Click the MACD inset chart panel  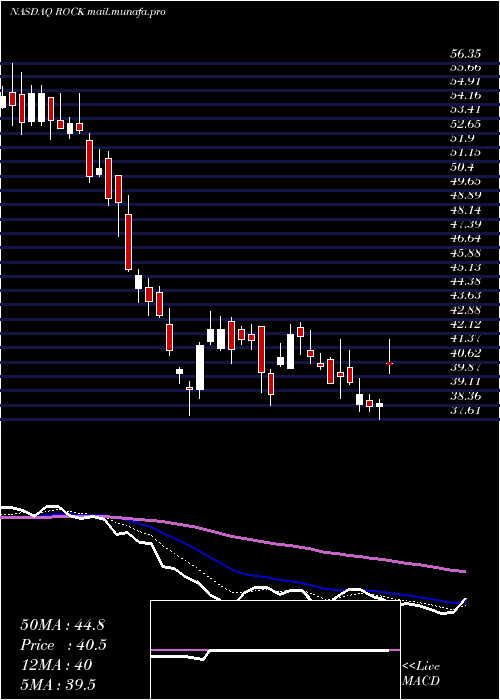click(x=275, y=650)
